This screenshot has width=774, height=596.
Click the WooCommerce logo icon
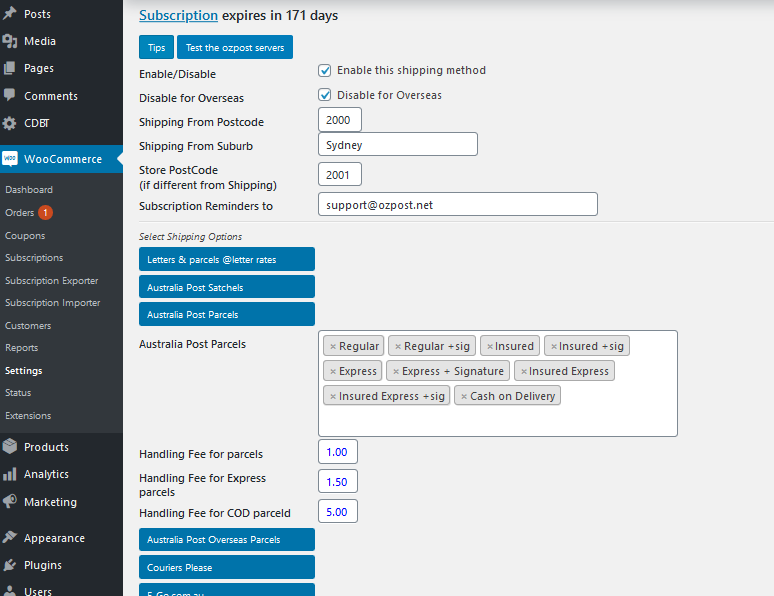point(10,159)
